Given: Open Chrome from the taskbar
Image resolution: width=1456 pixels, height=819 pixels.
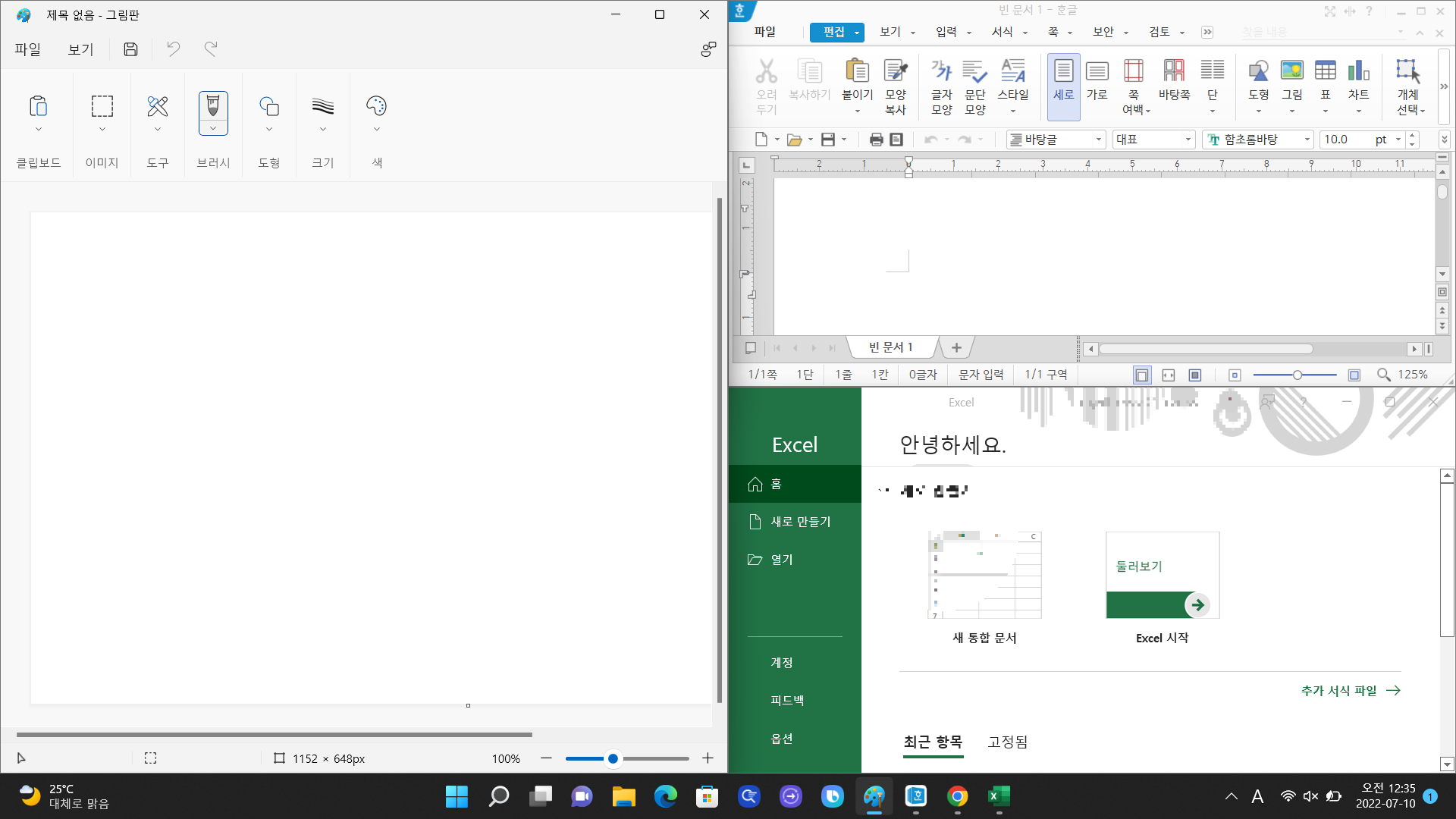Looking at the screenshot, I should click(x=957, y=796).
